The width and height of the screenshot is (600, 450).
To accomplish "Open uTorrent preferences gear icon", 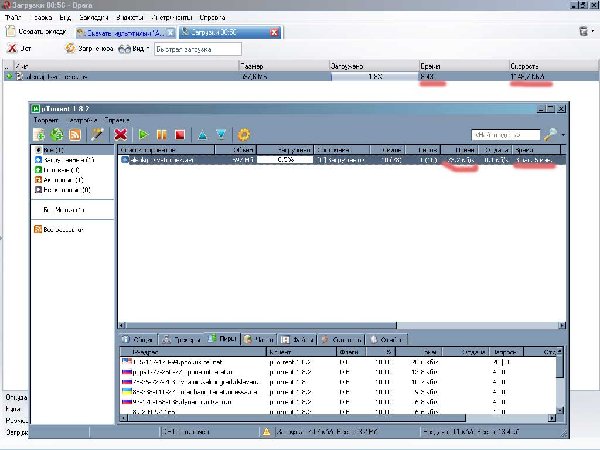I will (243, 134).
